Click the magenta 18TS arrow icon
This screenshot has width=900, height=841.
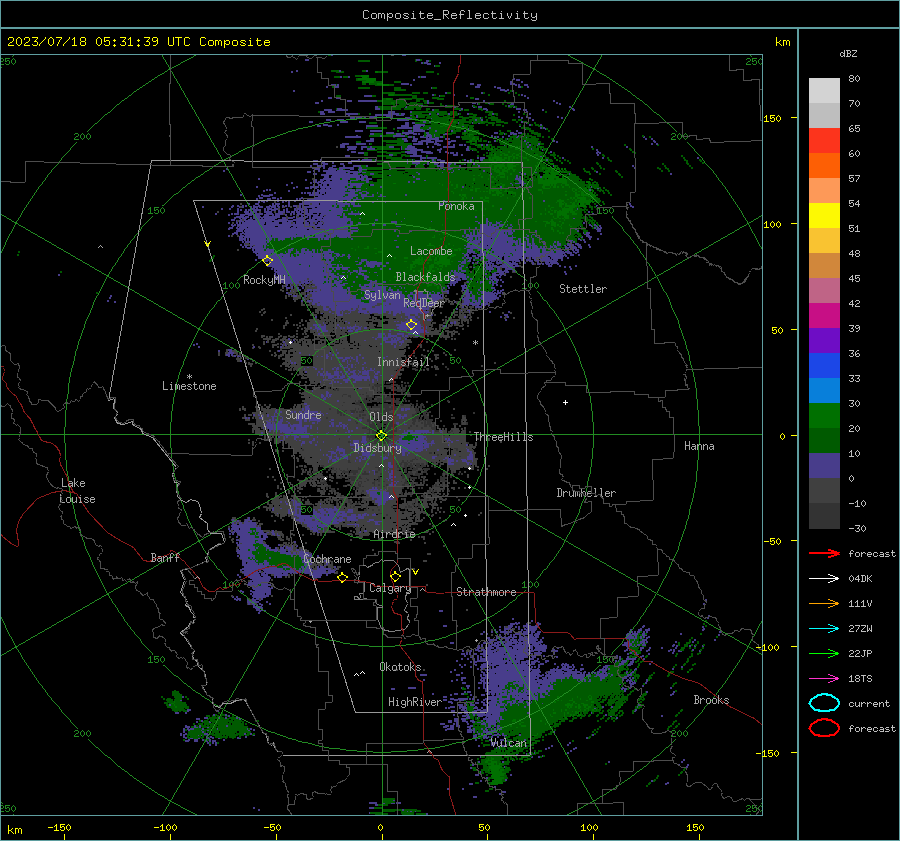point(824,679)
